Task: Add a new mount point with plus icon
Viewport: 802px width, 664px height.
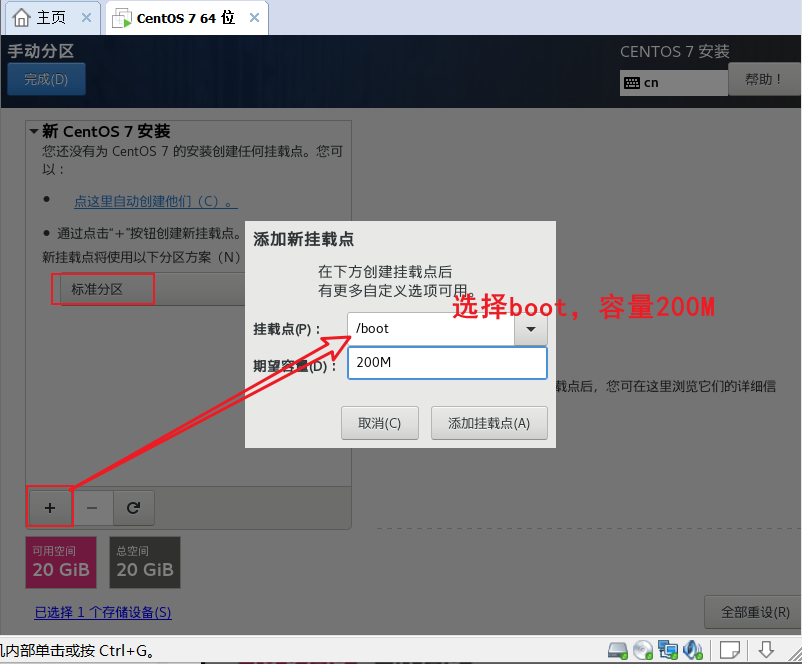Action: coord(50,508)
